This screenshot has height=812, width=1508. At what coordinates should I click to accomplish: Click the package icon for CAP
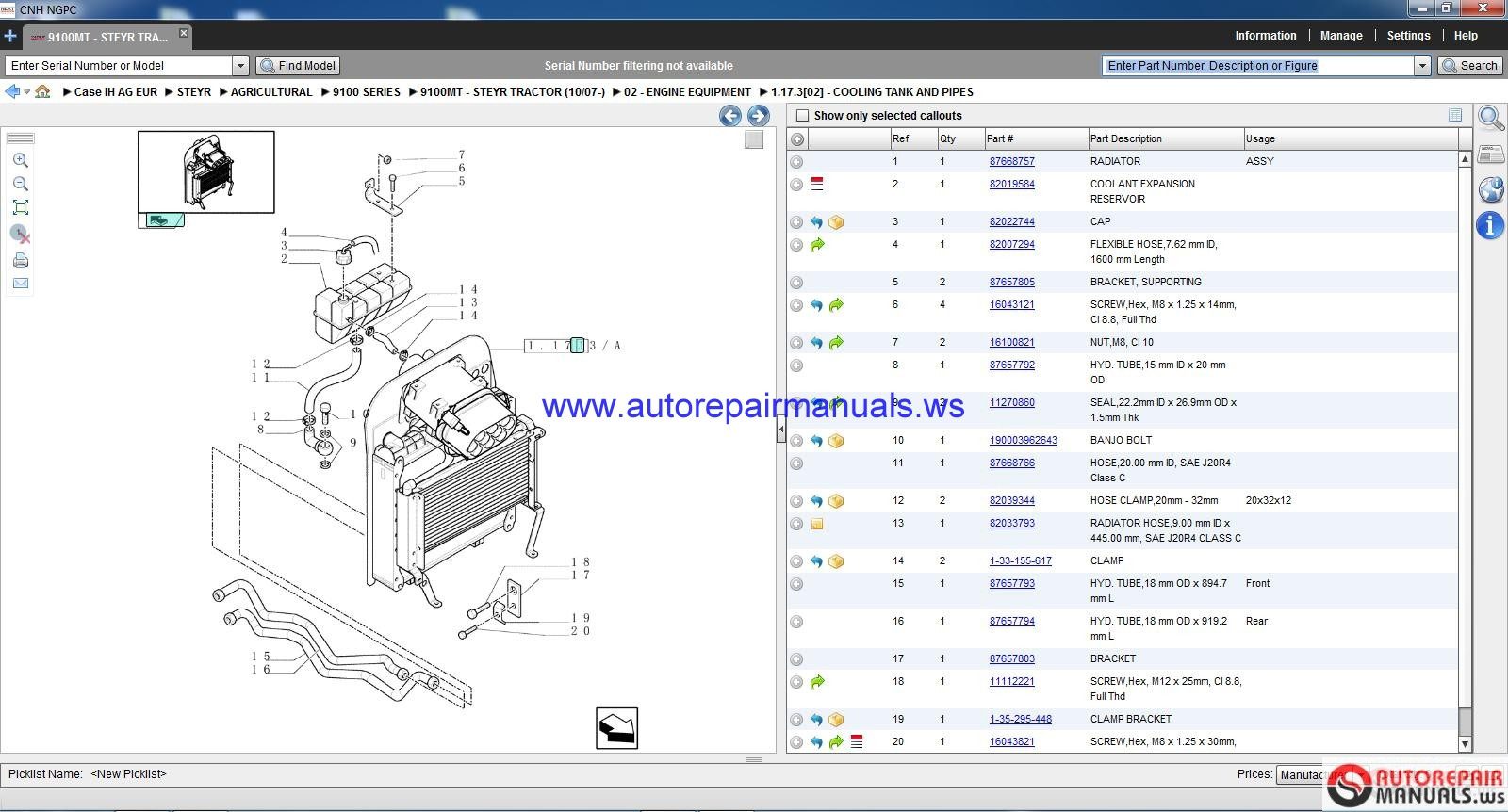(836, 222)
